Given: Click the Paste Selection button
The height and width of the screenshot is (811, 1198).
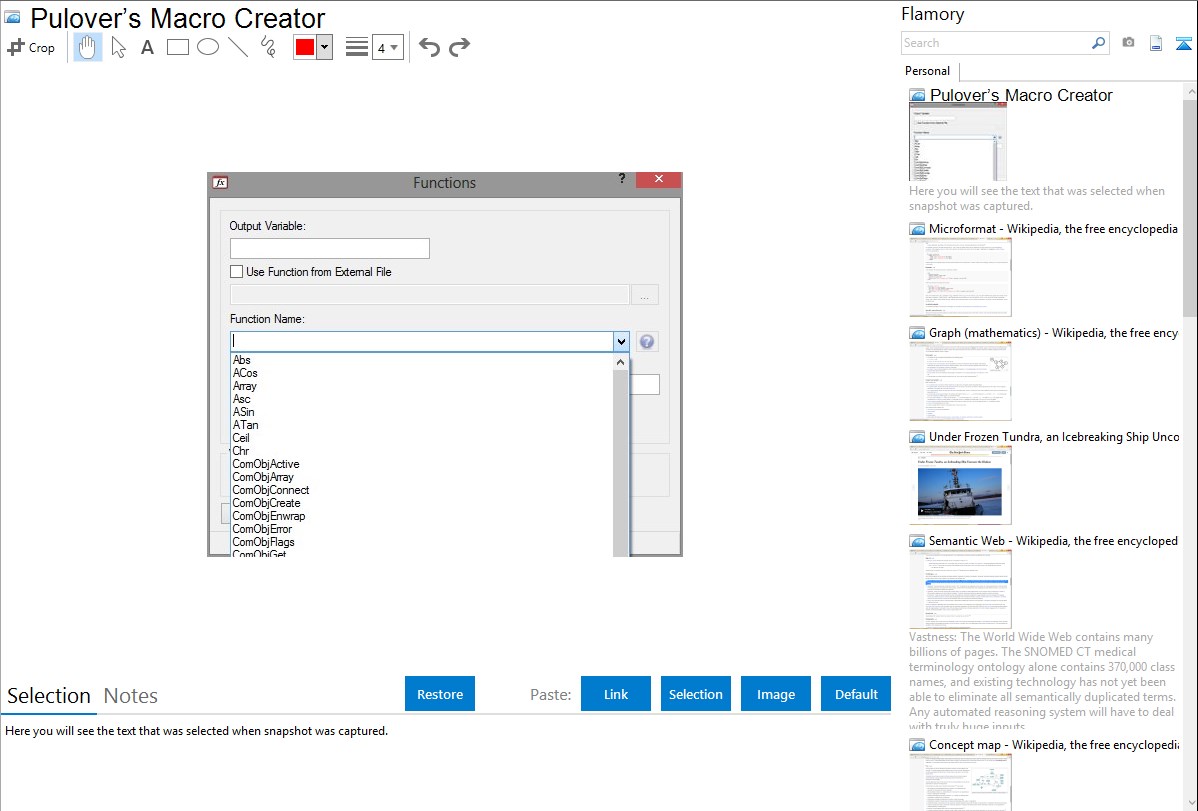Looking at the screenshot, I should coord(695,694).
